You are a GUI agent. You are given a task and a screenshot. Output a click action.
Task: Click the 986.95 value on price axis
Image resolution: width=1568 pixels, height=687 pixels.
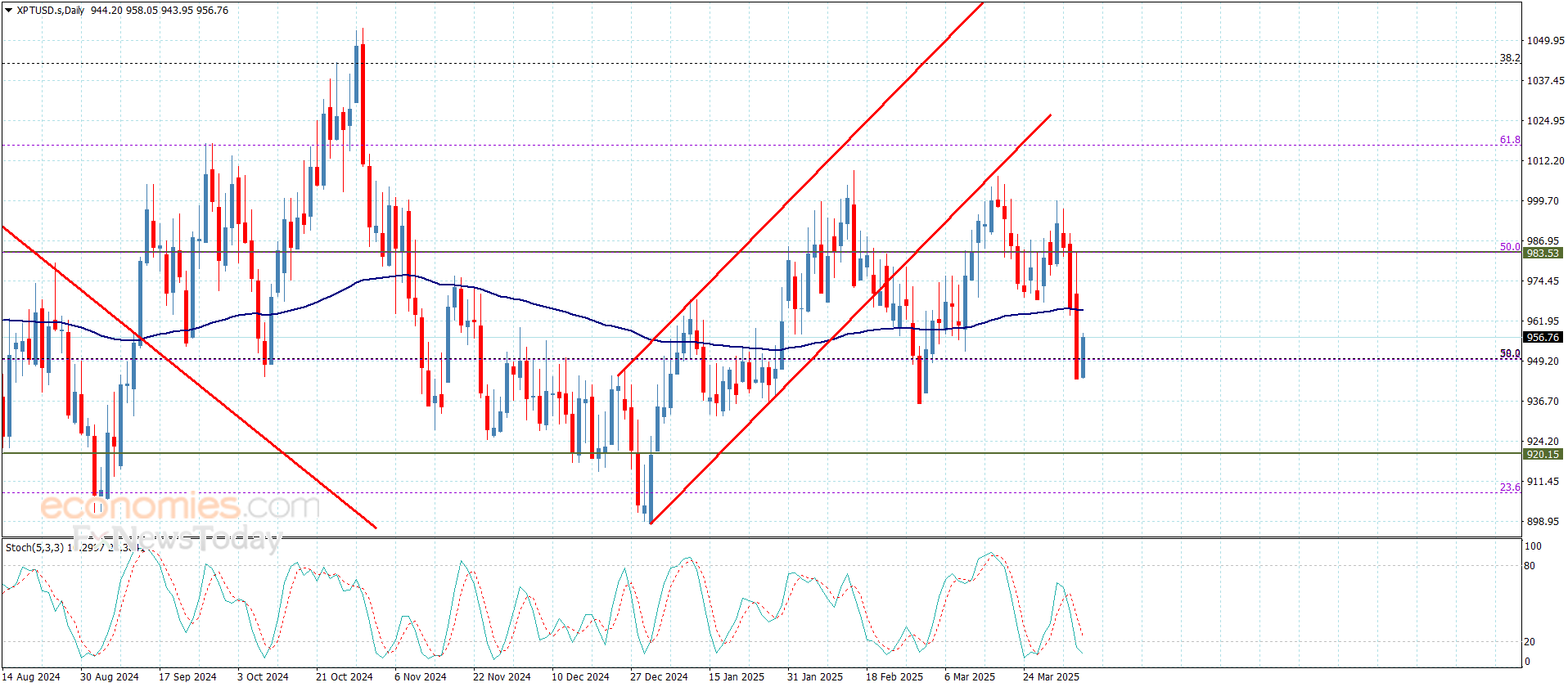pos(1543,241)
